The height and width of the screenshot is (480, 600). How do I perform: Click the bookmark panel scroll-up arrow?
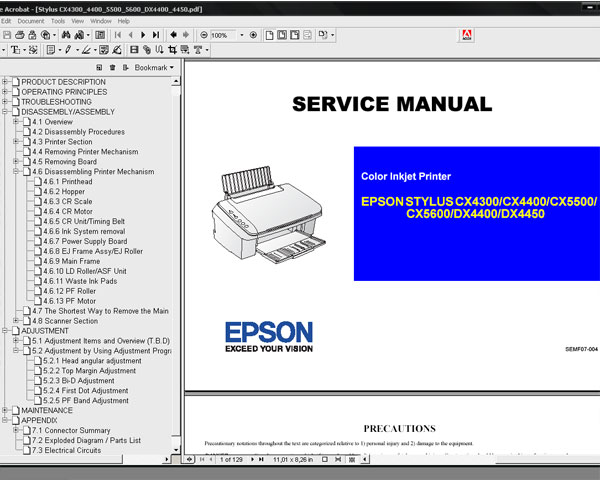(176, 81)
